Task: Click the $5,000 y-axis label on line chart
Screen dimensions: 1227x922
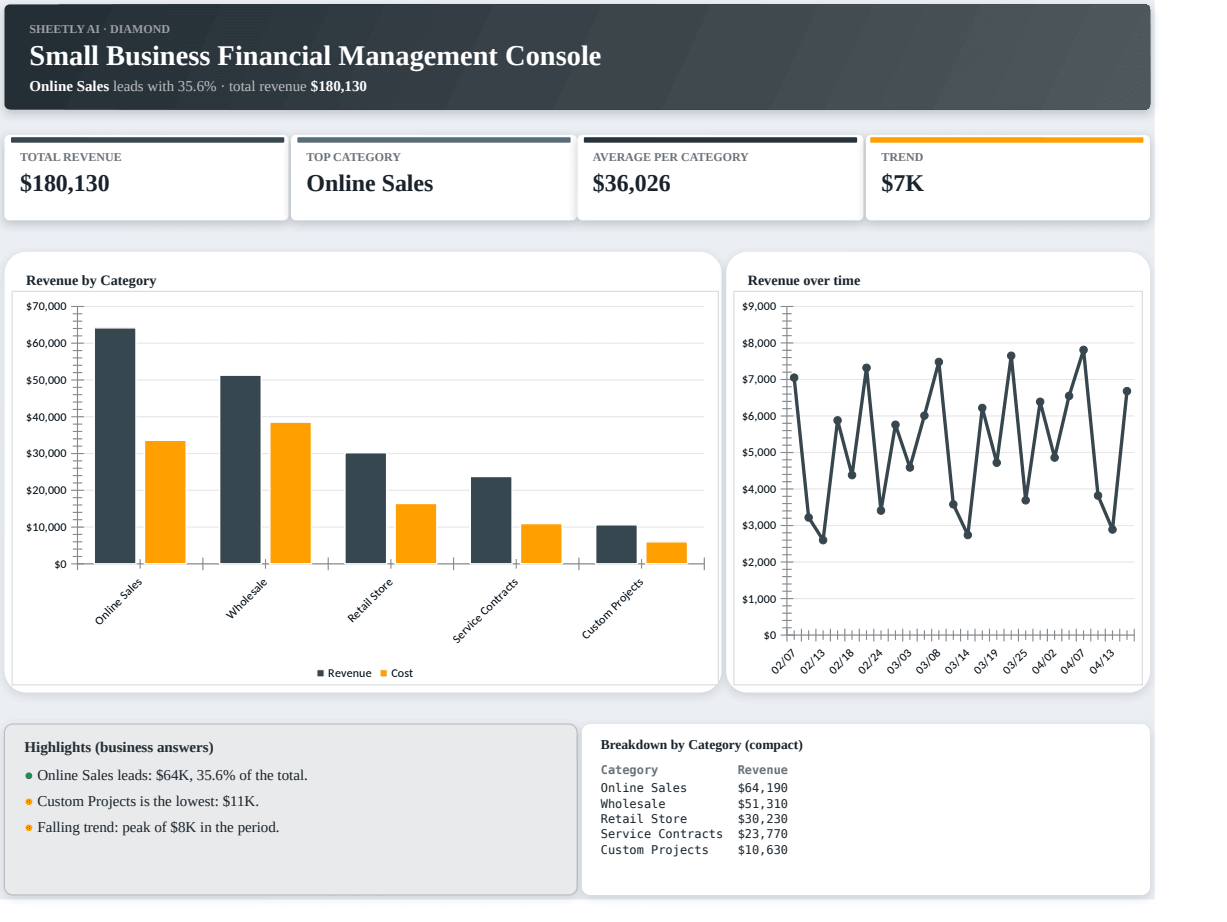Action: point(760,453)
